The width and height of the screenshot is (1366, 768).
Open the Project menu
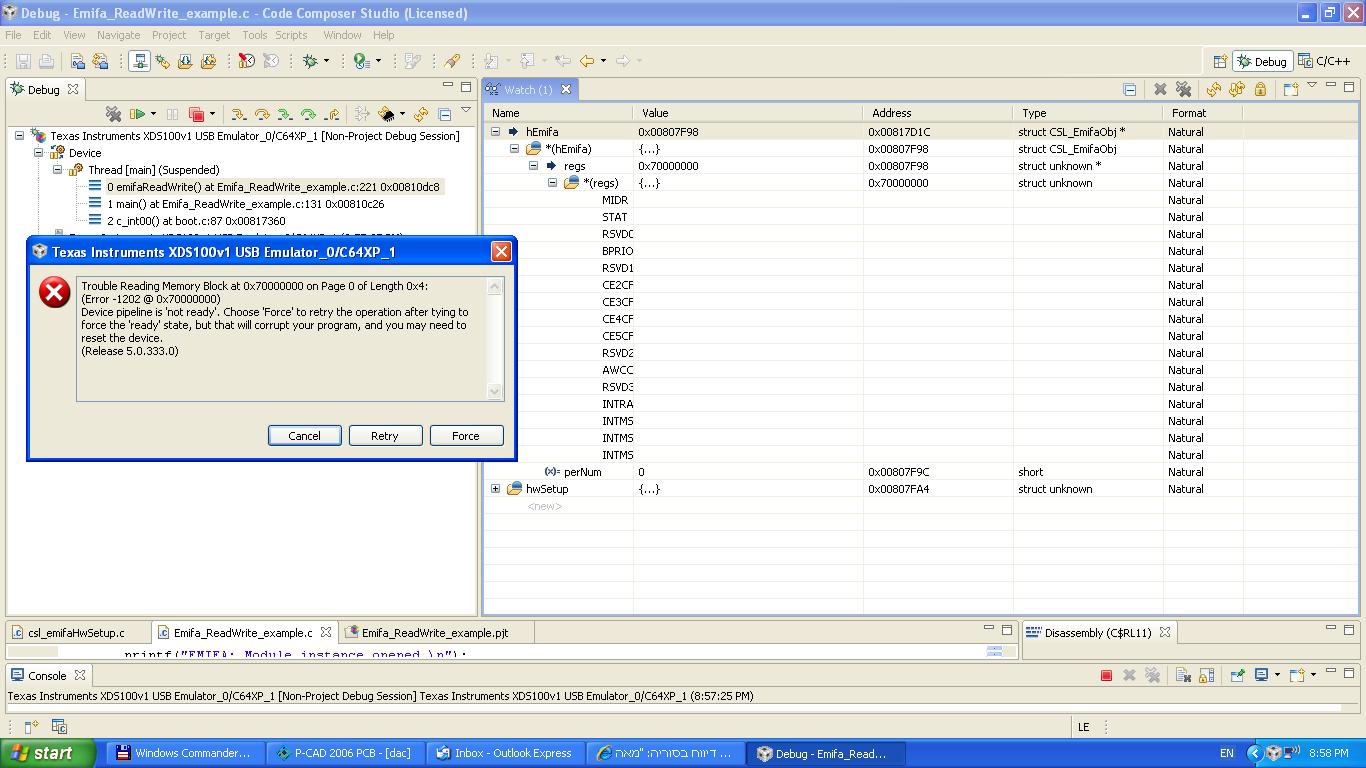coord(169,35)
